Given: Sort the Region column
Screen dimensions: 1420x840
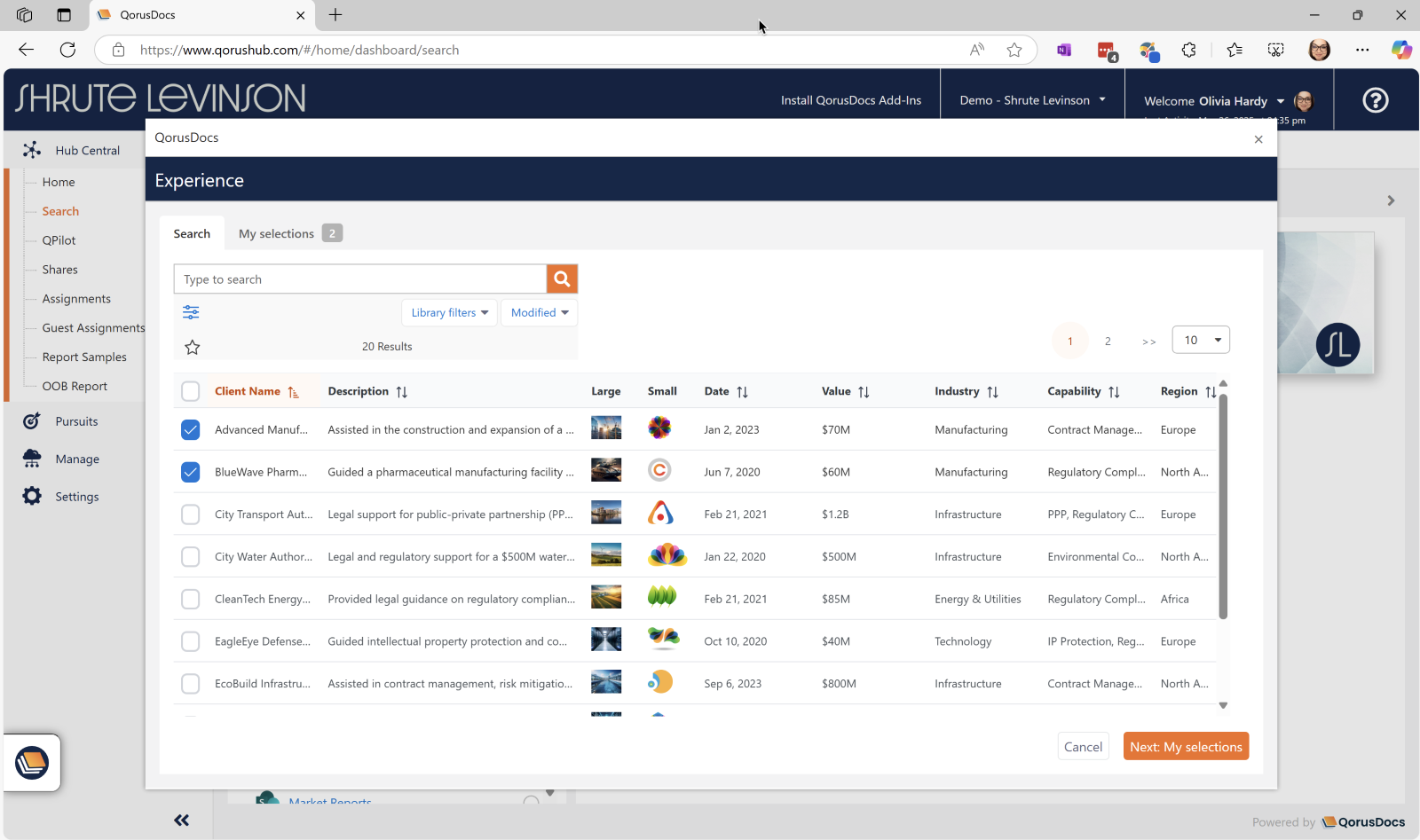Looking at the screenshot, I should pos(1211,392).
